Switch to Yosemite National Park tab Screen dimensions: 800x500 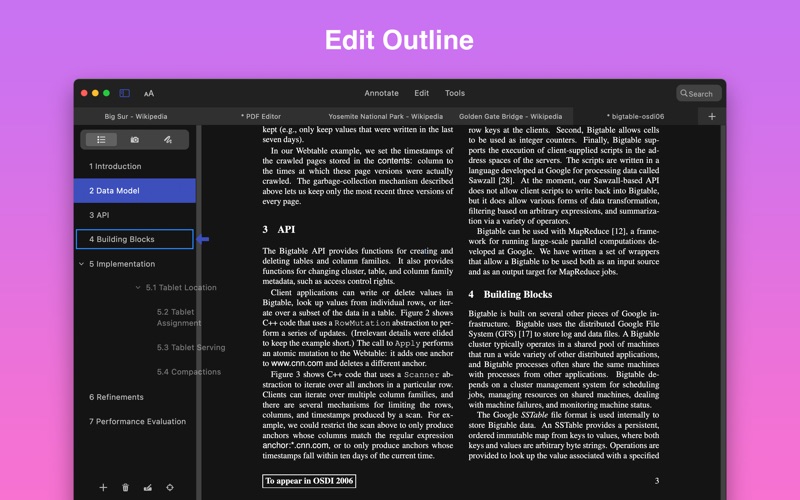tap(385, 116)
